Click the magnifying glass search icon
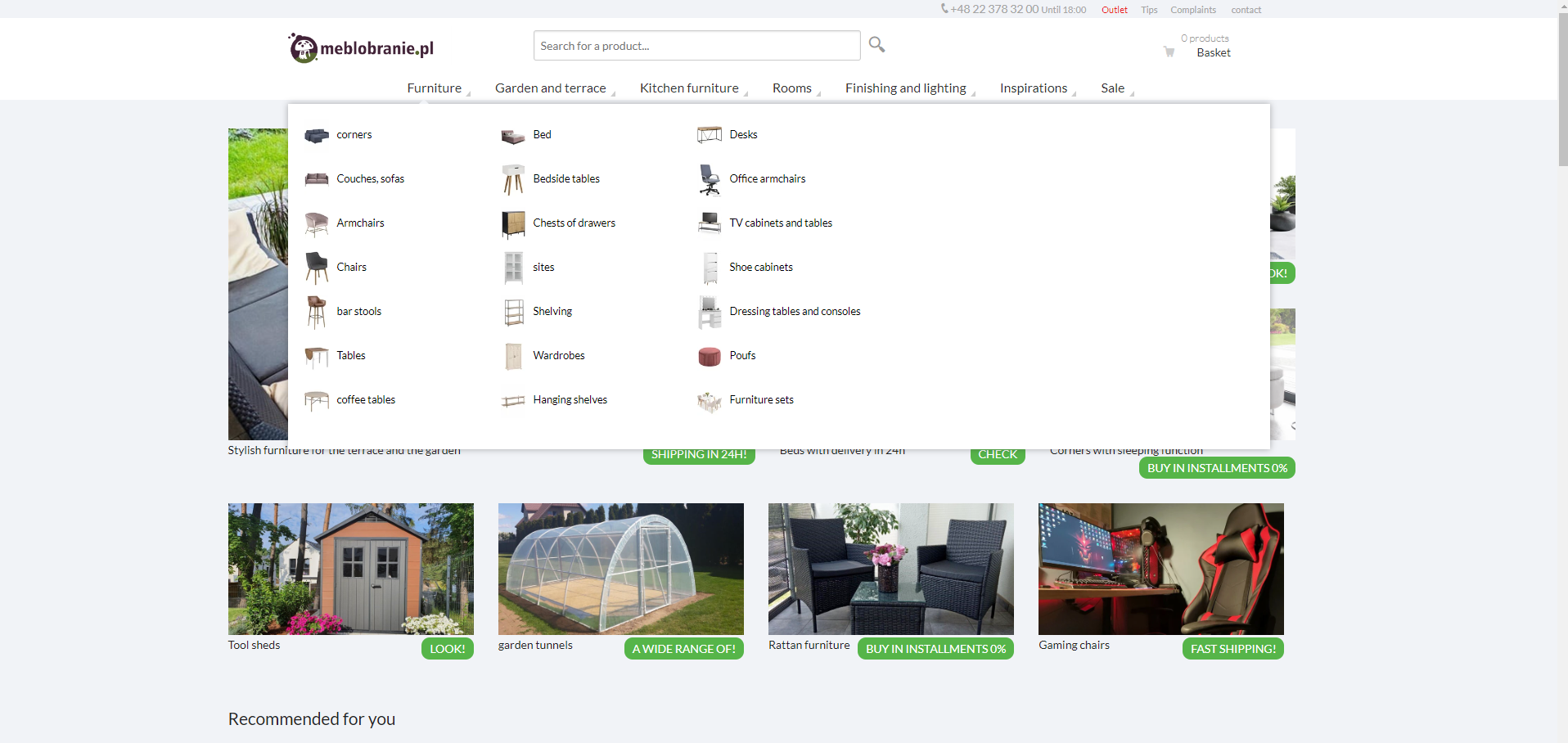The image size is (1568, 743). click(876, 45)
